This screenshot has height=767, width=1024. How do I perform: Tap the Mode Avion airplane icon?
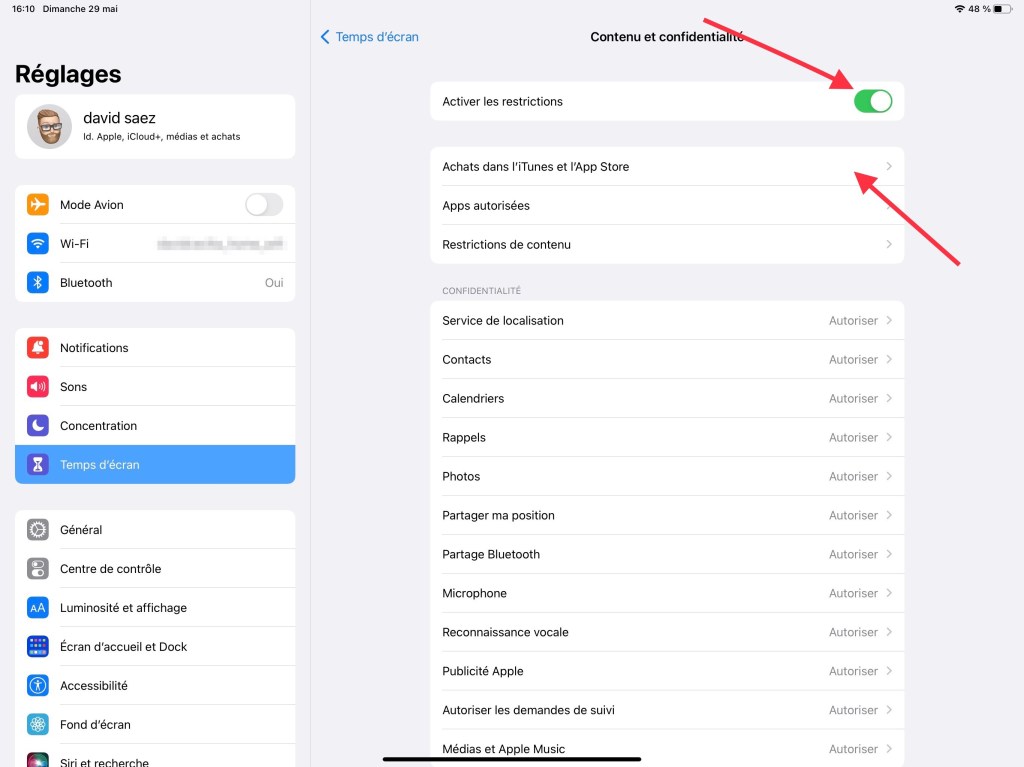(x=38, y=205)
